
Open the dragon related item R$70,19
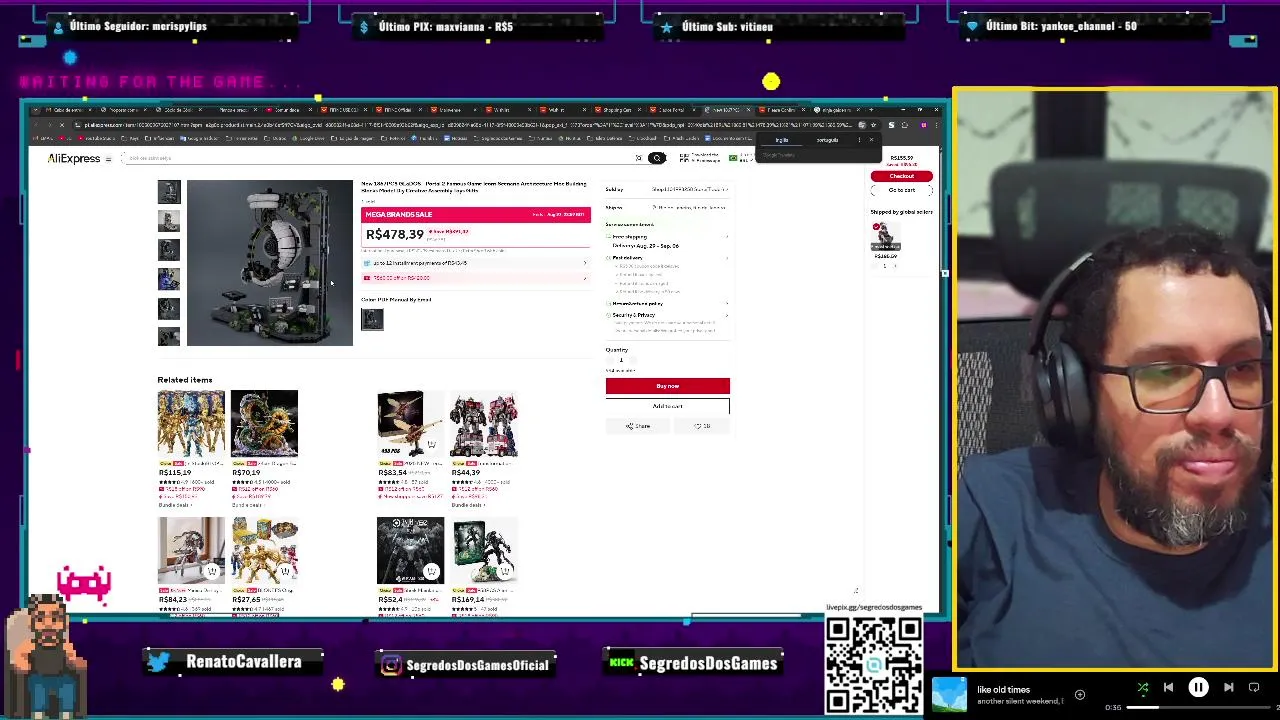[x=264, y=423]
